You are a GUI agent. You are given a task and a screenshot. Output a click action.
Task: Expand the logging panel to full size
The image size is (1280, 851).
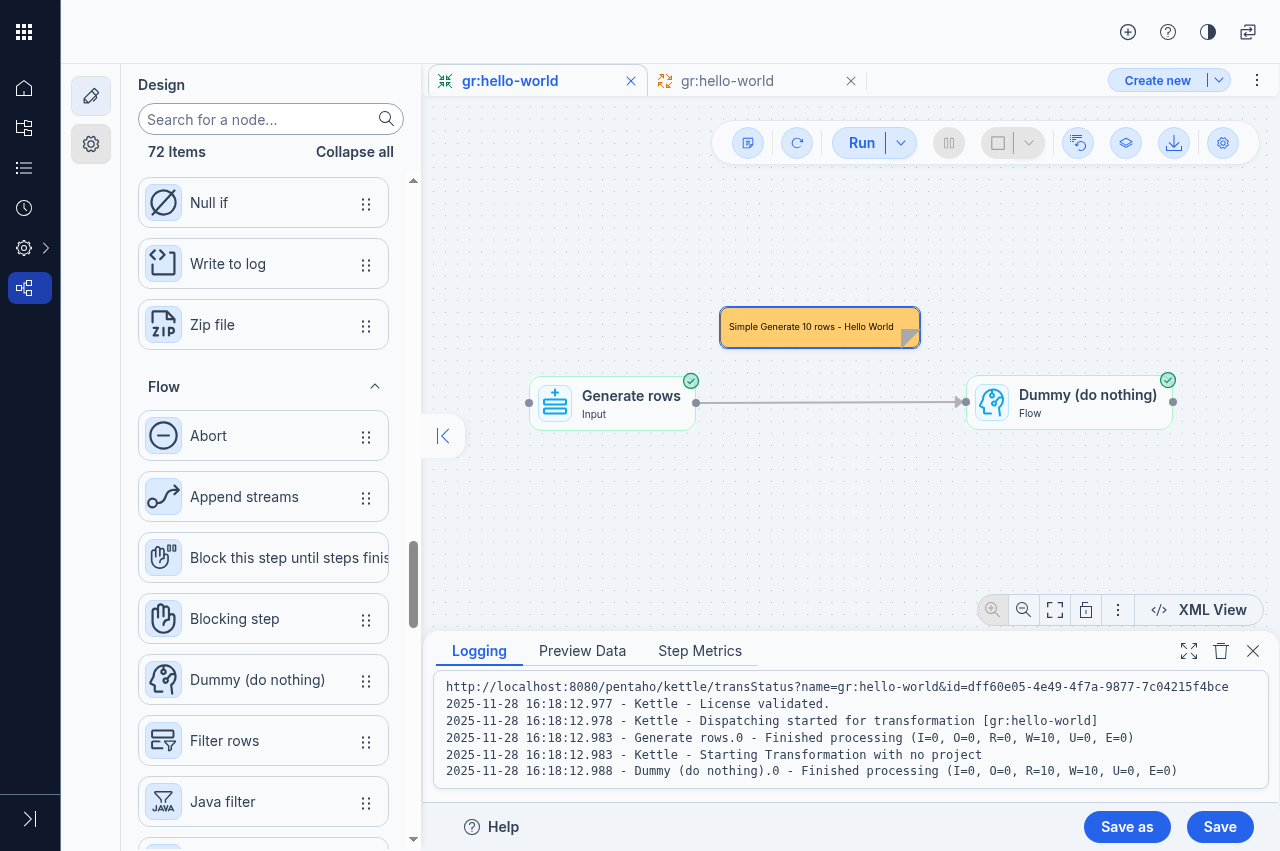(1189, 651)
